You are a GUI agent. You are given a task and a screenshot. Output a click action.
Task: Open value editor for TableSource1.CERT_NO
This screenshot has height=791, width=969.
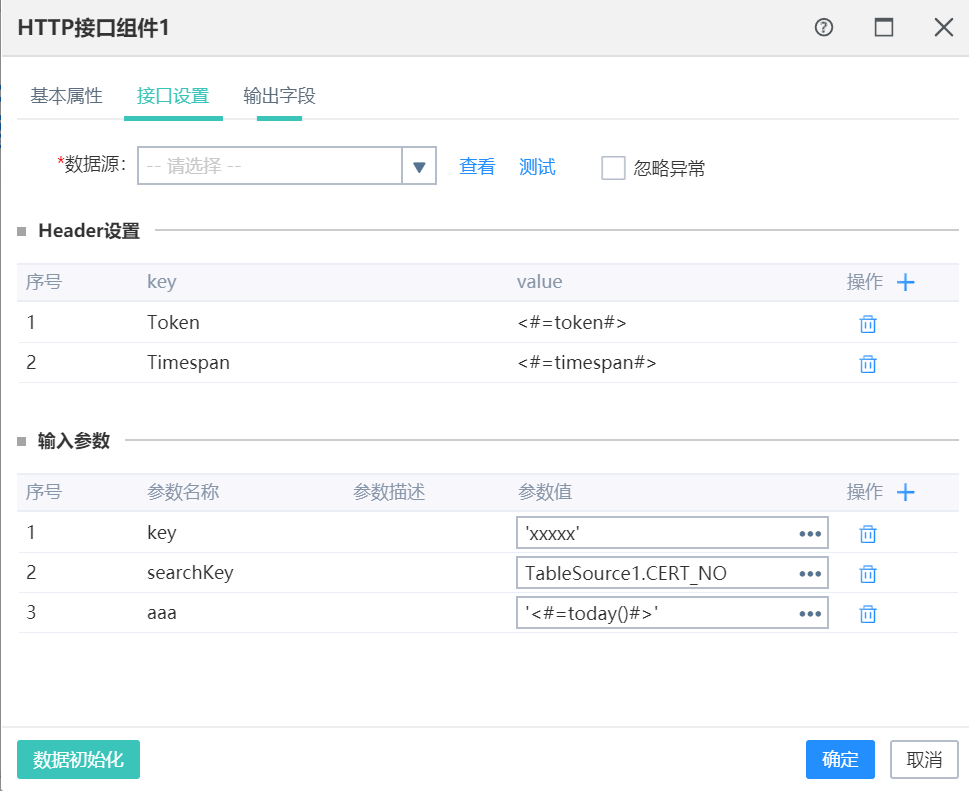[x=810, y=573]
